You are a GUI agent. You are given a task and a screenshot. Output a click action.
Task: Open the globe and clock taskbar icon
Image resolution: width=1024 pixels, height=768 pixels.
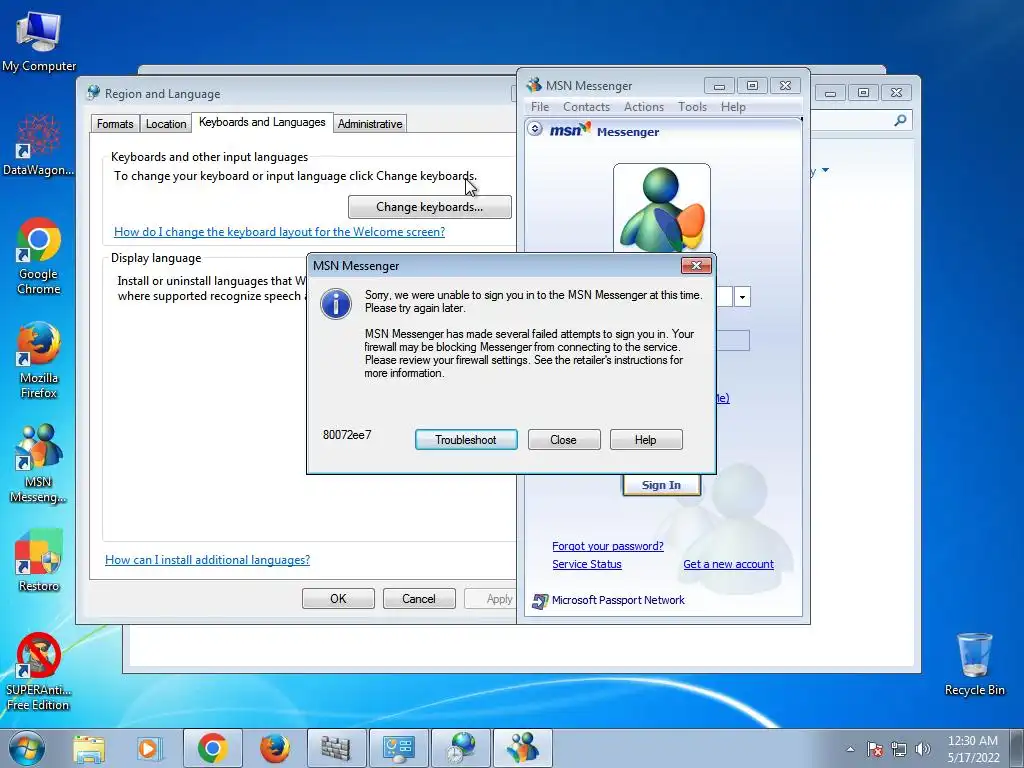[460, 748]
